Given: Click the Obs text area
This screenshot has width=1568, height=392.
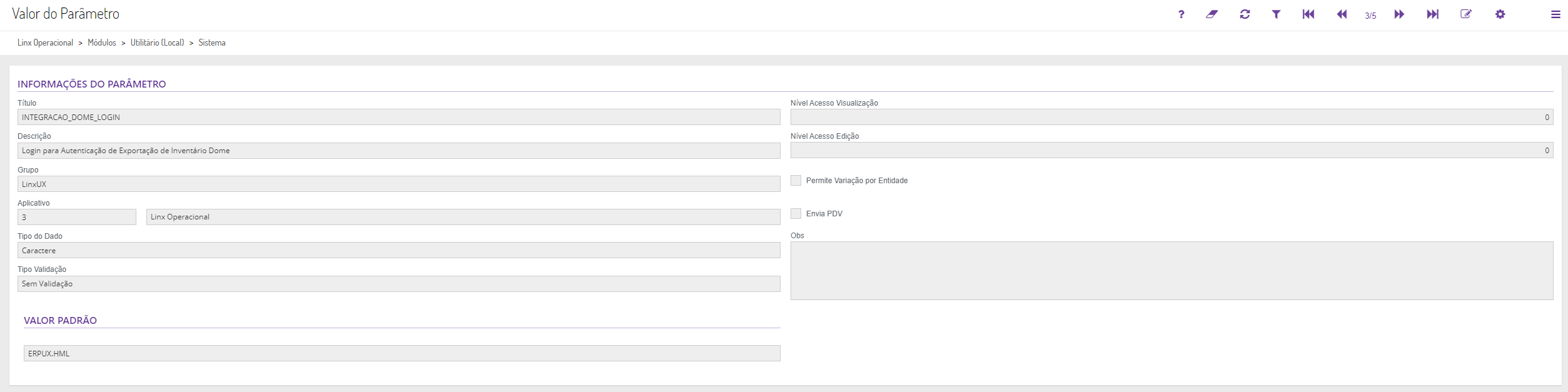Looking at the screenshot, I should [1171, 271].
